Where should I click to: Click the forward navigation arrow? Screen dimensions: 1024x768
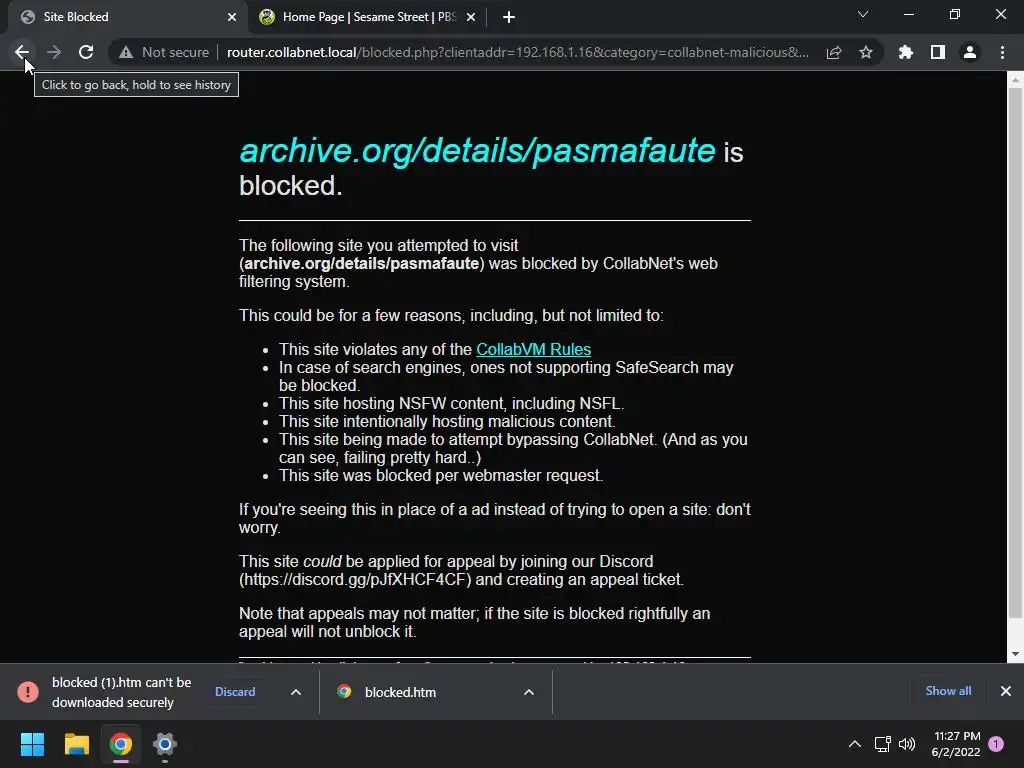54,52
